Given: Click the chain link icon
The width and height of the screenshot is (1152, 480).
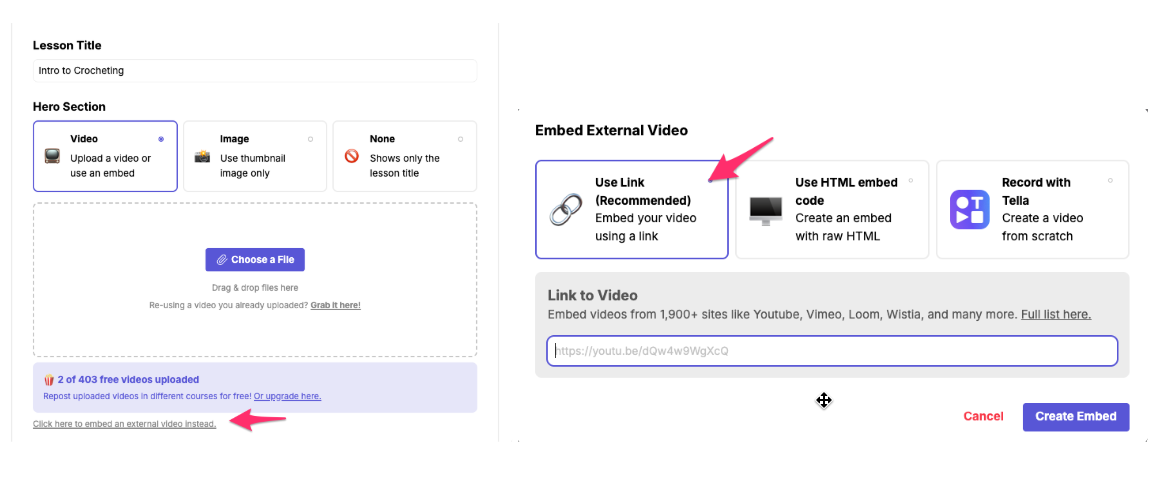Looking at the screenshot, I should tap(566, 210).
